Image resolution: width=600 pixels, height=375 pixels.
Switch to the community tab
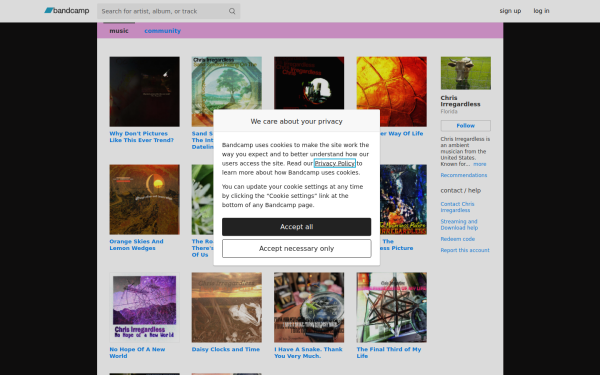[163, 31]
